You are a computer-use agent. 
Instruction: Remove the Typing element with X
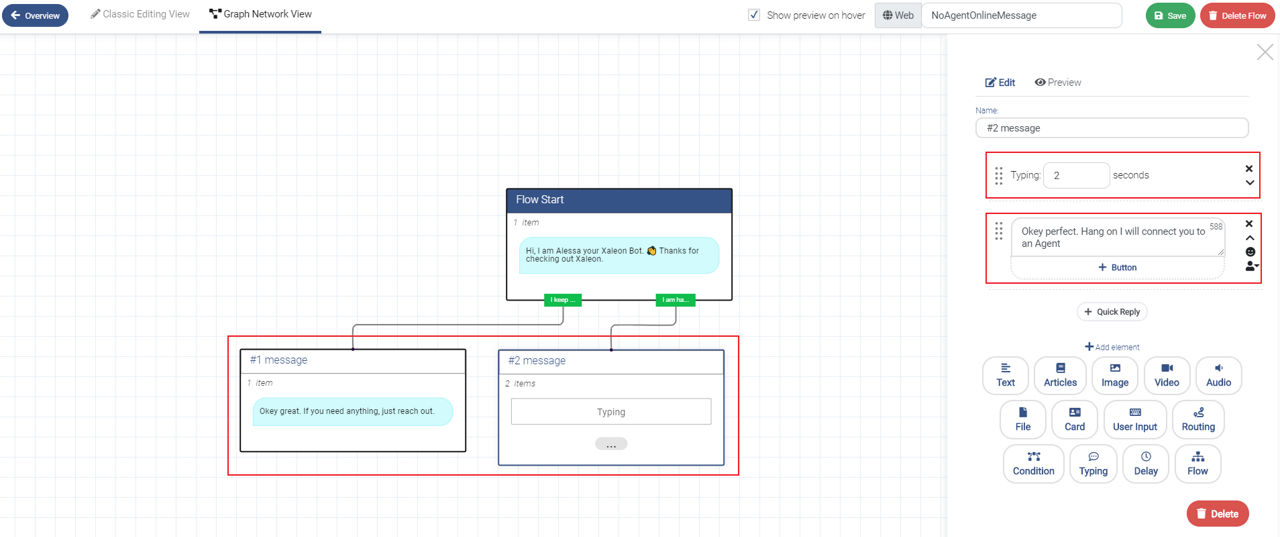point(1249,169)
